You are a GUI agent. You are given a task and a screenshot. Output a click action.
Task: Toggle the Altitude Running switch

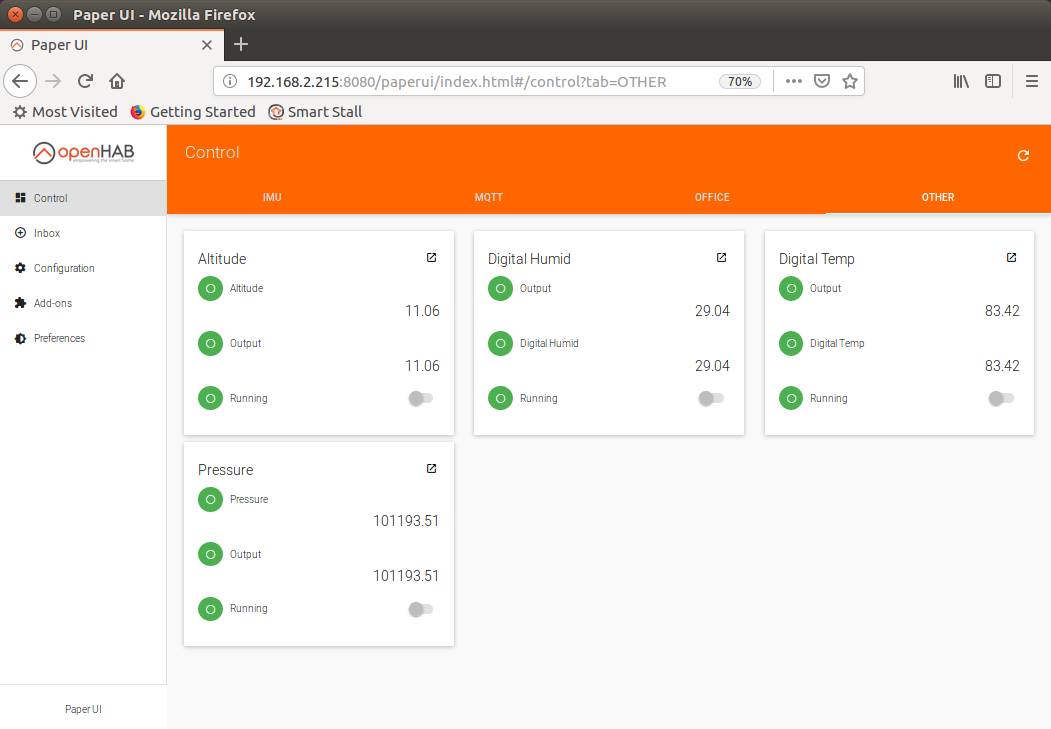tap(421, 398)
